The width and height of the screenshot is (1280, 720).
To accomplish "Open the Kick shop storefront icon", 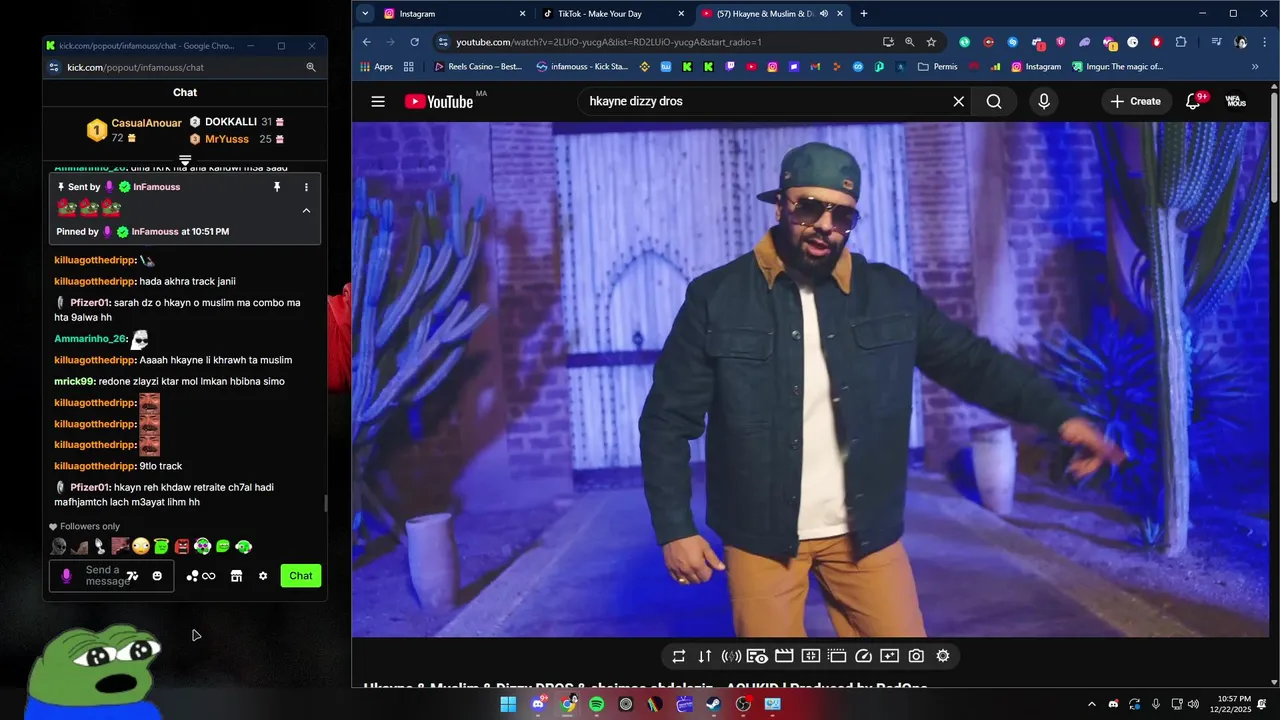I will (x=236, y=576).
